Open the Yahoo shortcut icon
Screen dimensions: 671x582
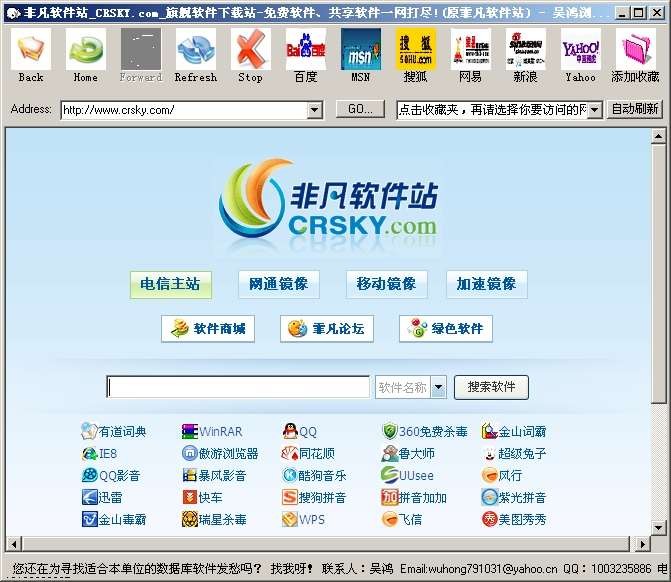[x=581, y=49]
